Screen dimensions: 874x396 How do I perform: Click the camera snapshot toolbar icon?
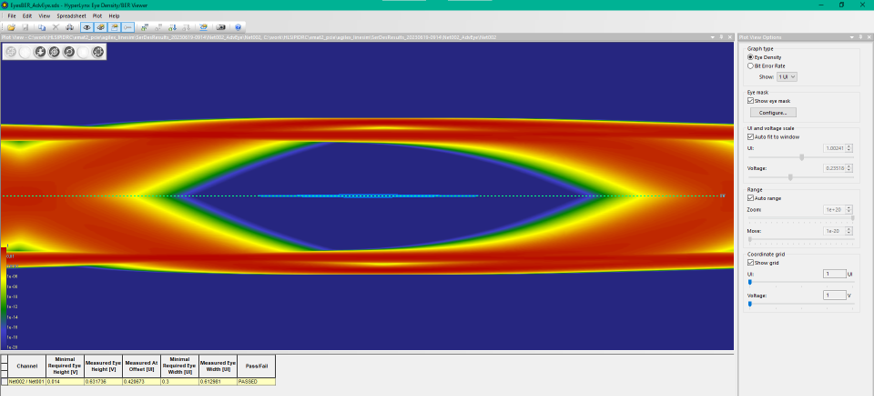coord(221,27)
